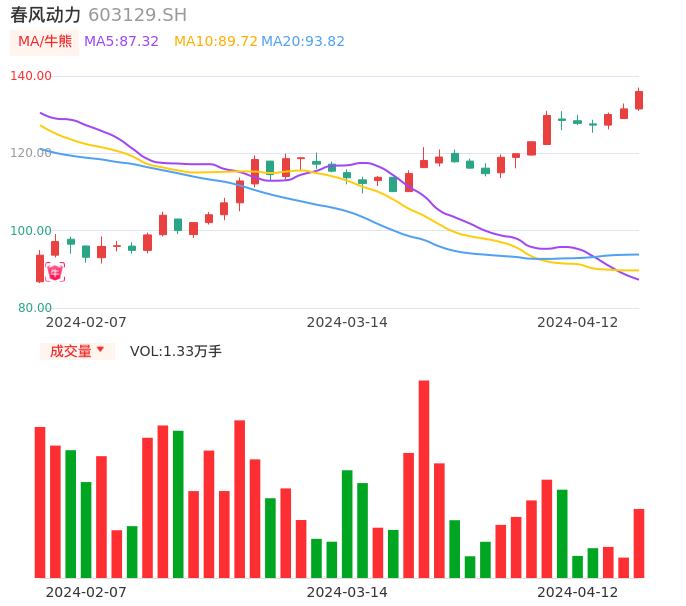Image resolution: width=686 pixels, height=606 pixels.
Task: Click the VOL:1.33万手 volume readout
Action: pos(176,351)
